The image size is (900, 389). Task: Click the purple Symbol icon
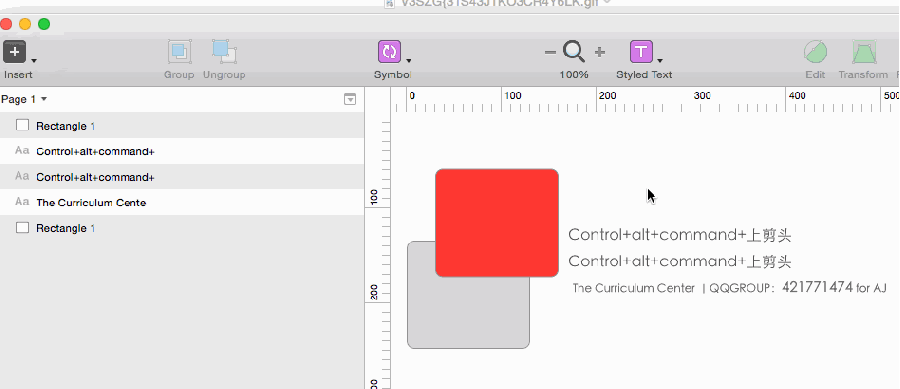coord(389,52)
